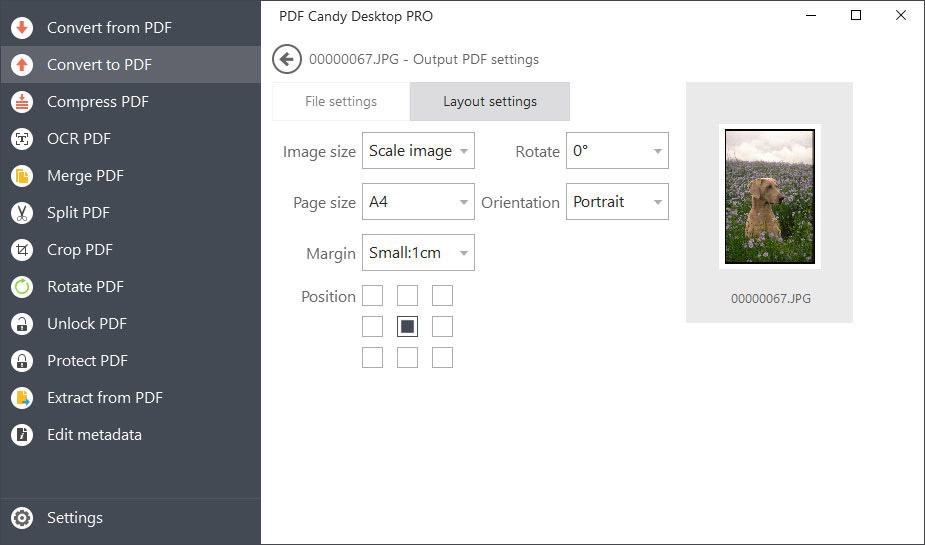Open the Split PDF menu label
925x545 pixels.
tap(78, 213)
